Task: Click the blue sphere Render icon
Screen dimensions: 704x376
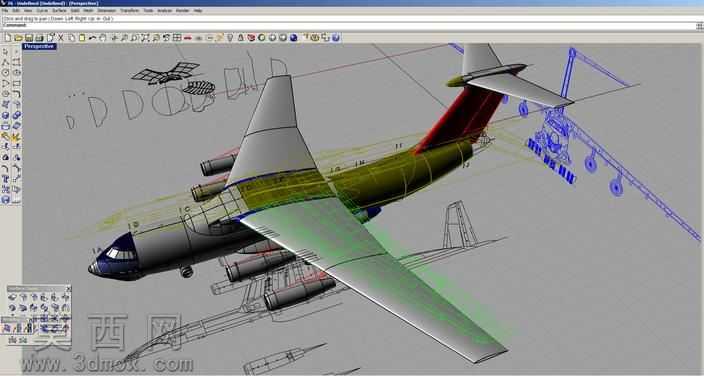Action: (x=293, y=38)
